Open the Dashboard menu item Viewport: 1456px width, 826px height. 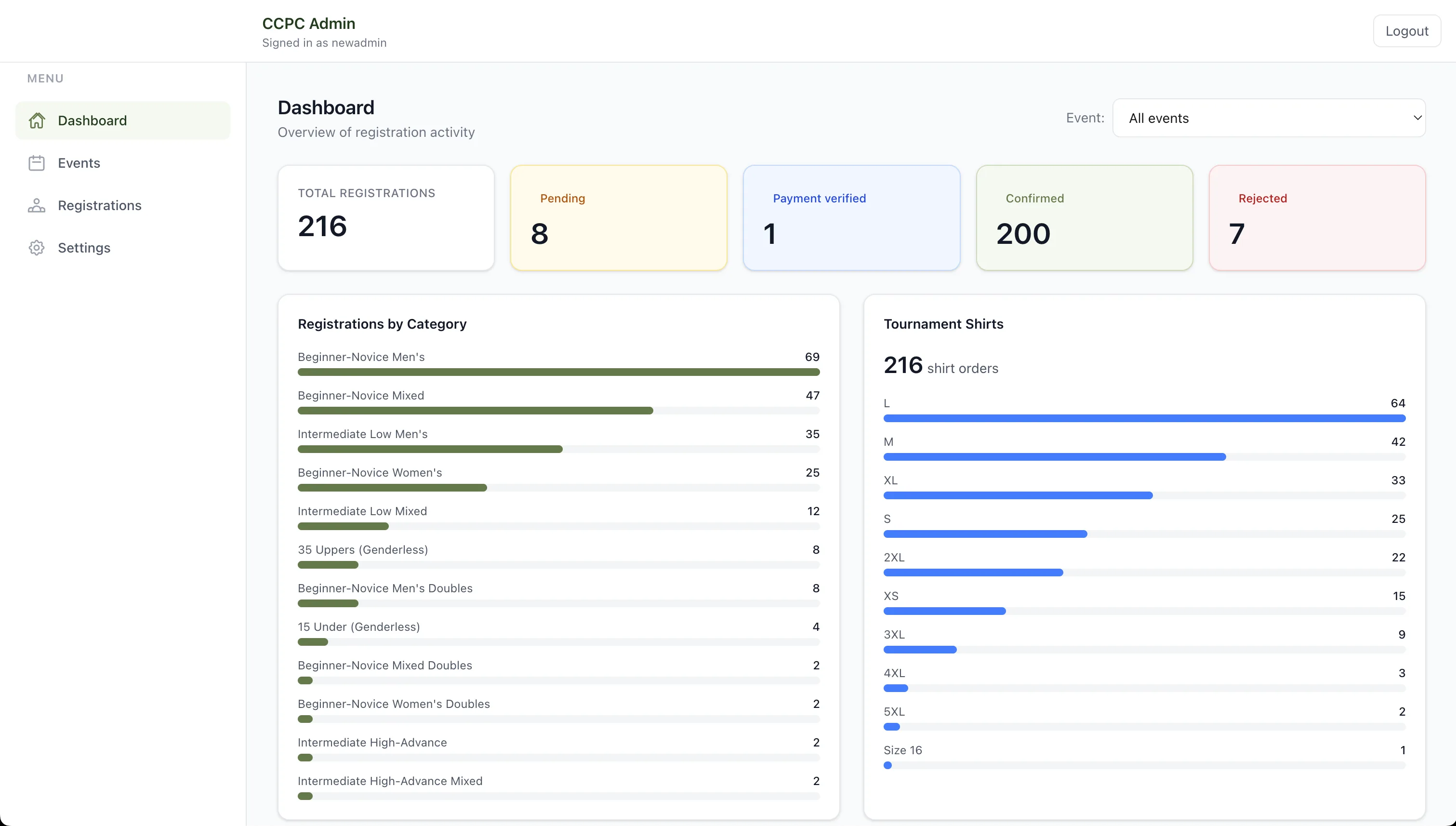[123, 120]
